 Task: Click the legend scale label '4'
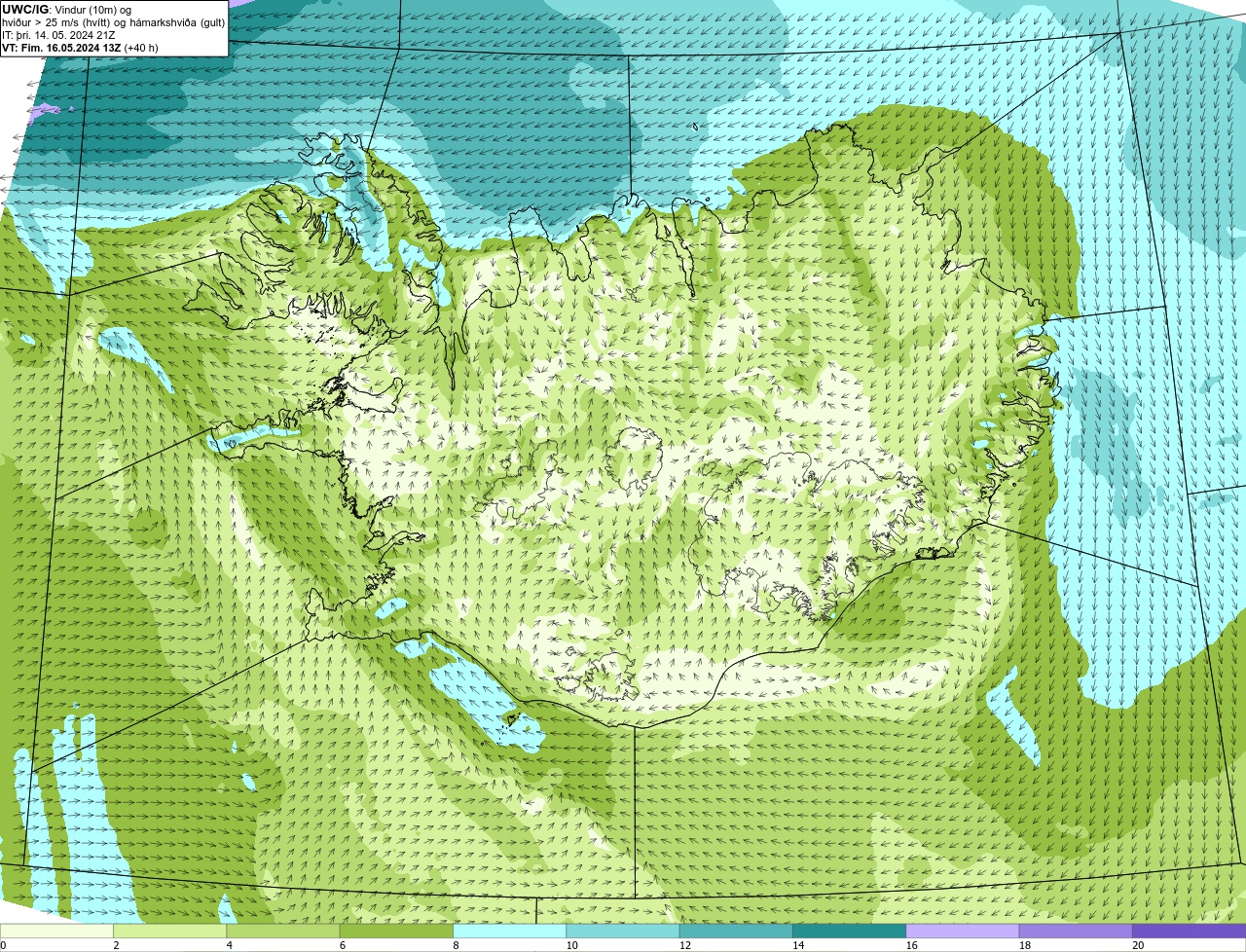click(230, 945)
